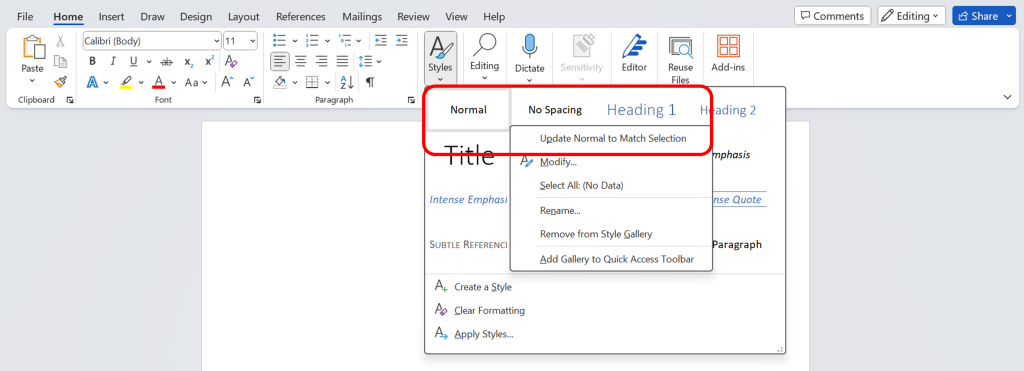Apply superscript formatting
This screenshot has width=1024, height=371.
pos(209,61)
